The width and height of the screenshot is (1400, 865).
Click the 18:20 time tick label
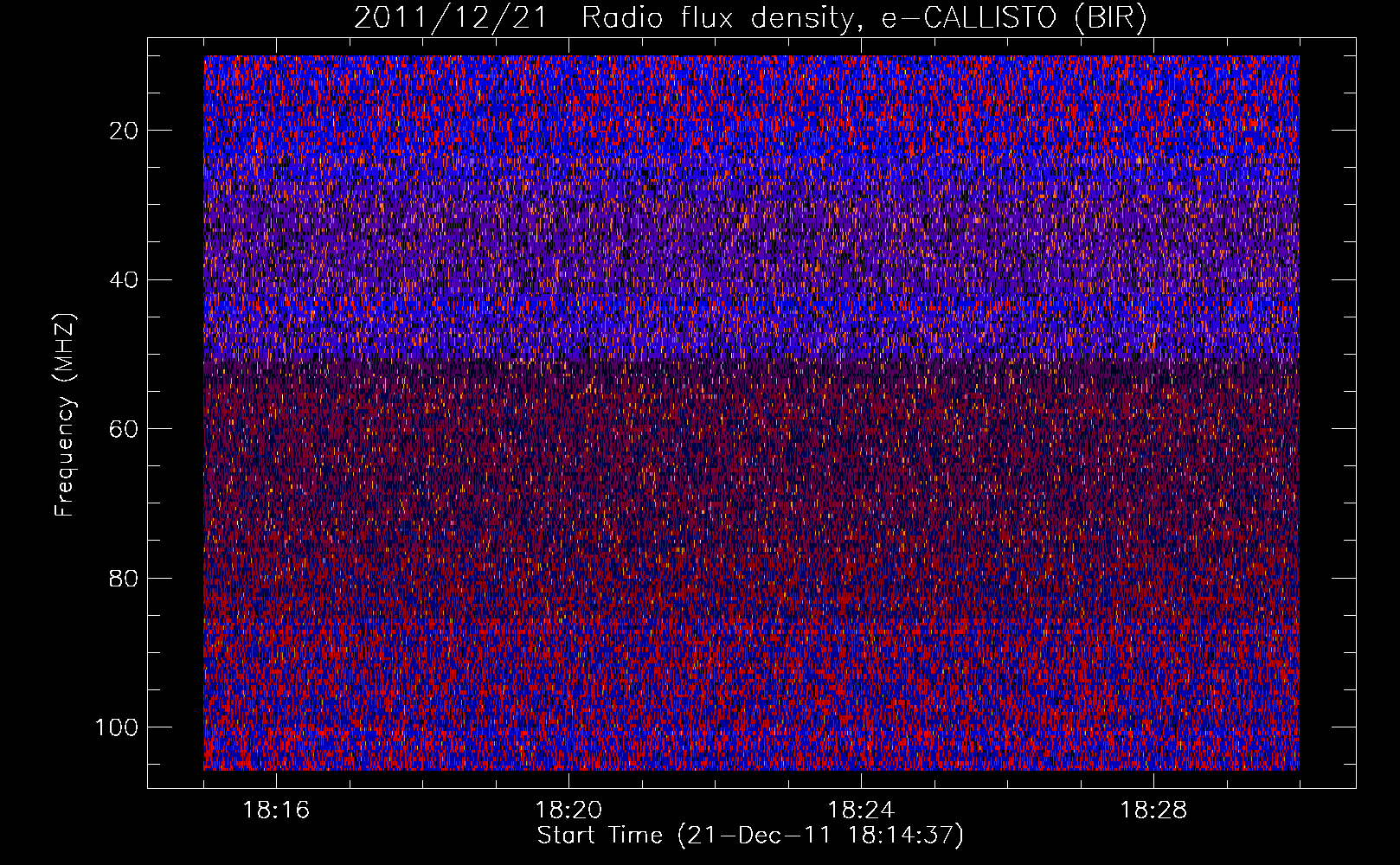pos(568,811)
